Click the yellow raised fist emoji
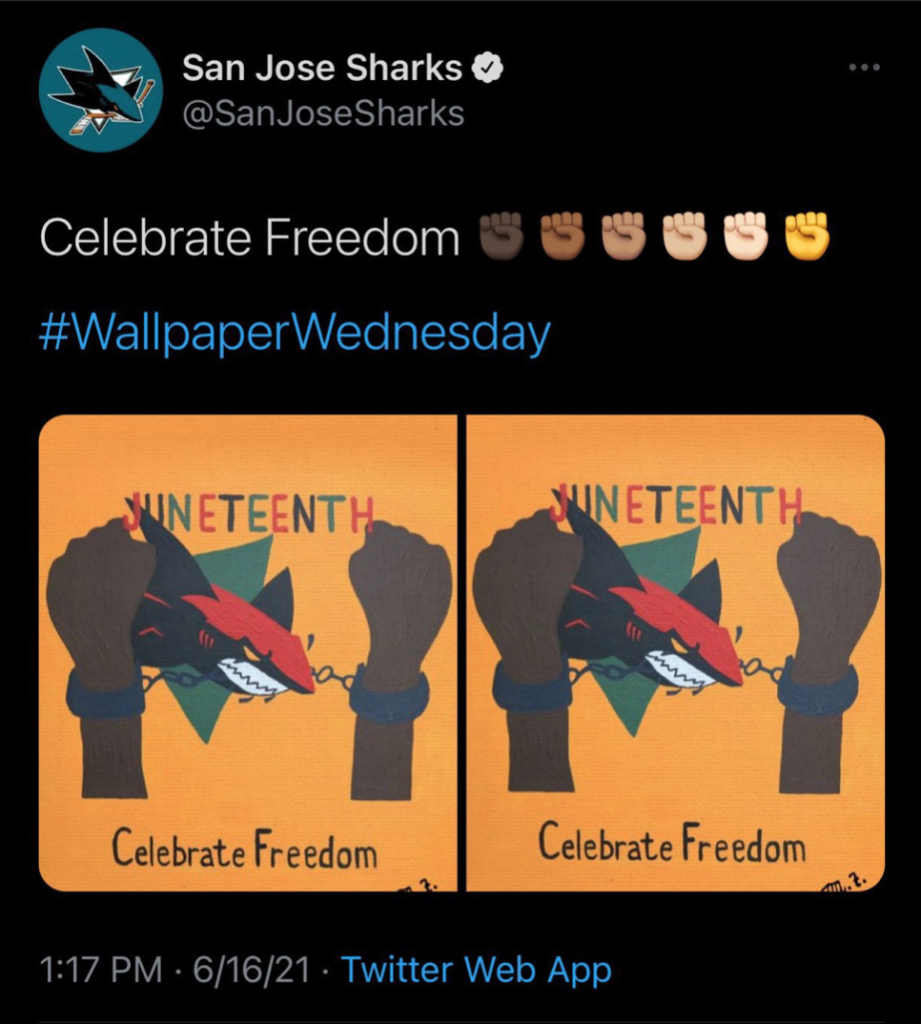This screenshot has height=1024, width=921. pos(807,237)
